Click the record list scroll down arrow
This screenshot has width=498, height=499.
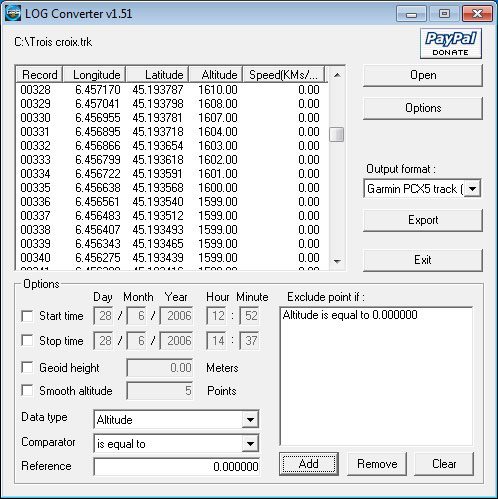[337, 261]
